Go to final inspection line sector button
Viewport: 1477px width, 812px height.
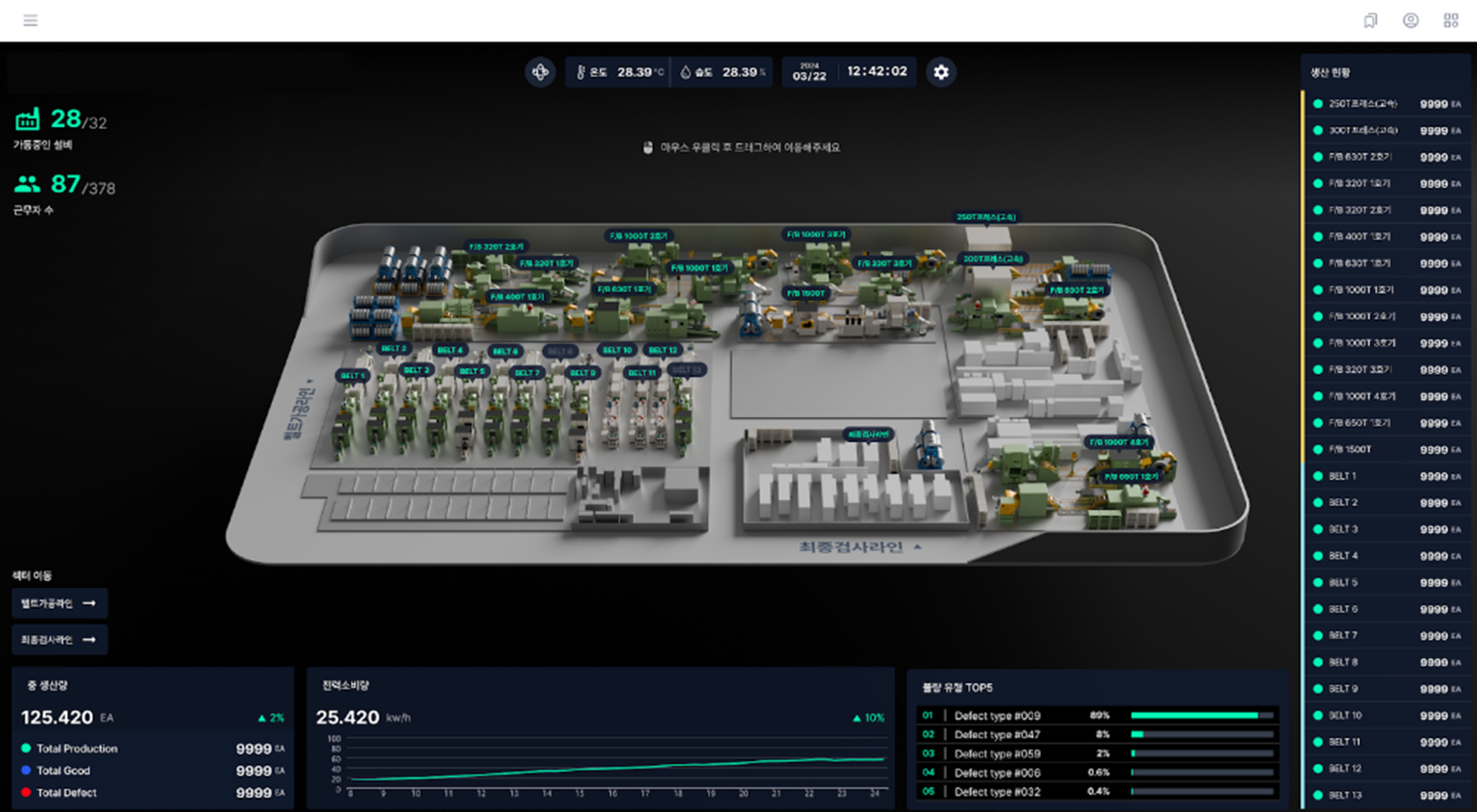coord(59,640)
